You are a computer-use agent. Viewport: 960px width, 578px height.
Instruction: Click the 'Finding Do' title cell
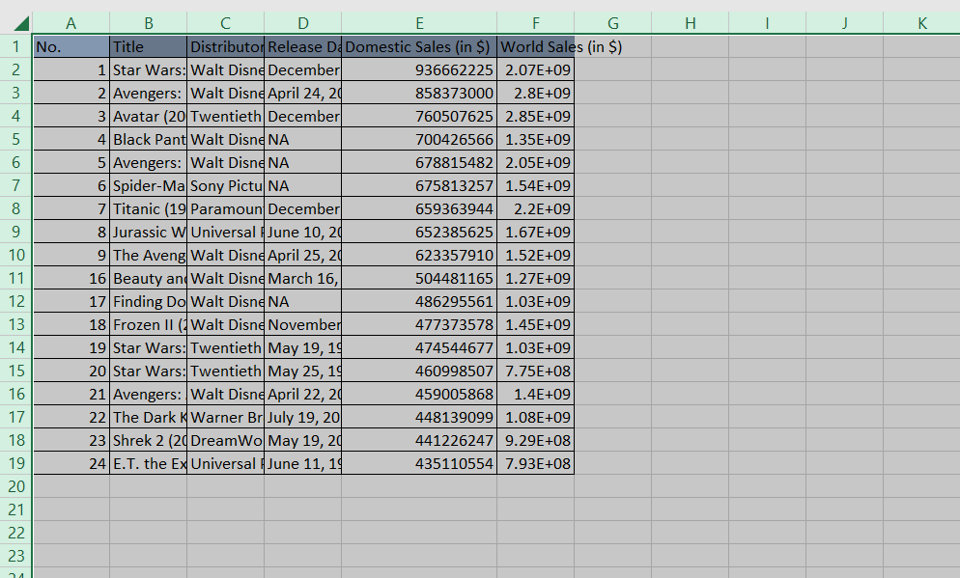pos(148,301)
